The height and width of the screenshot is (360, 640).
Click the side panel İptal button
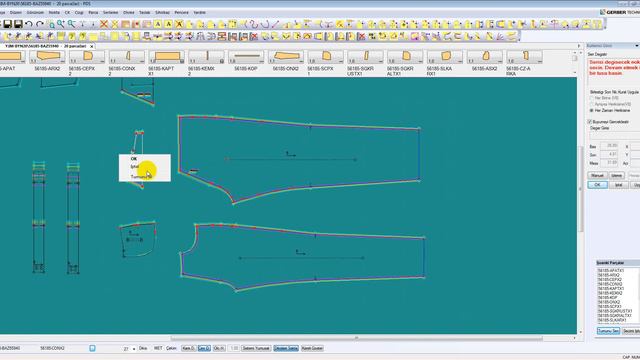point(618,185)
